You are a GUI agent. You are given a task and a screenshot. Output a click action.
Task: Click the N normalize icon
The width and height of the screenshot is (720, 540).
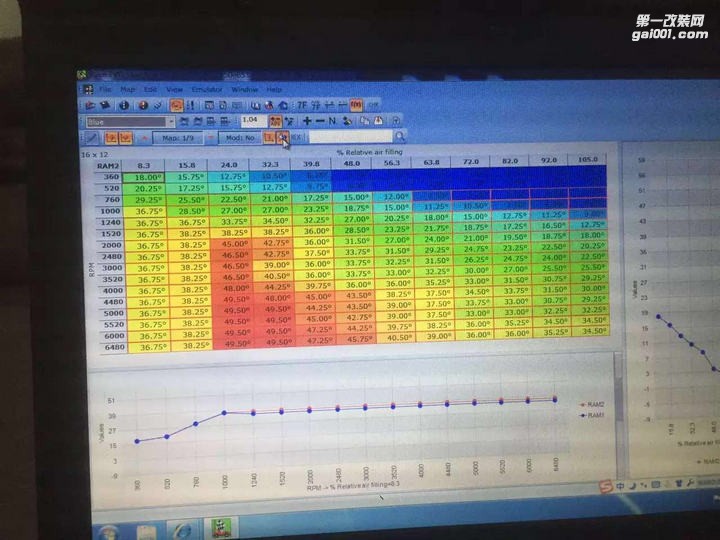coord(332,121)
